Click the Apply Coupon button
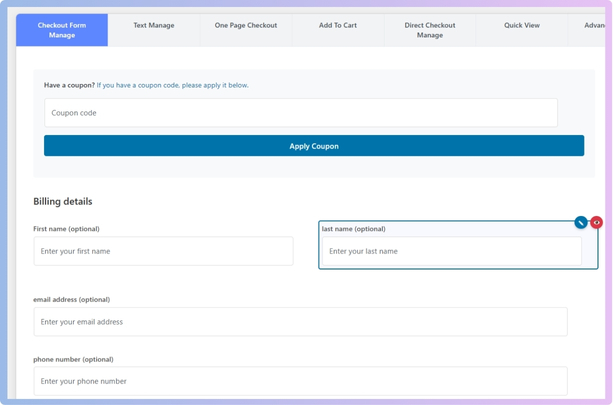 click(314, 146)
